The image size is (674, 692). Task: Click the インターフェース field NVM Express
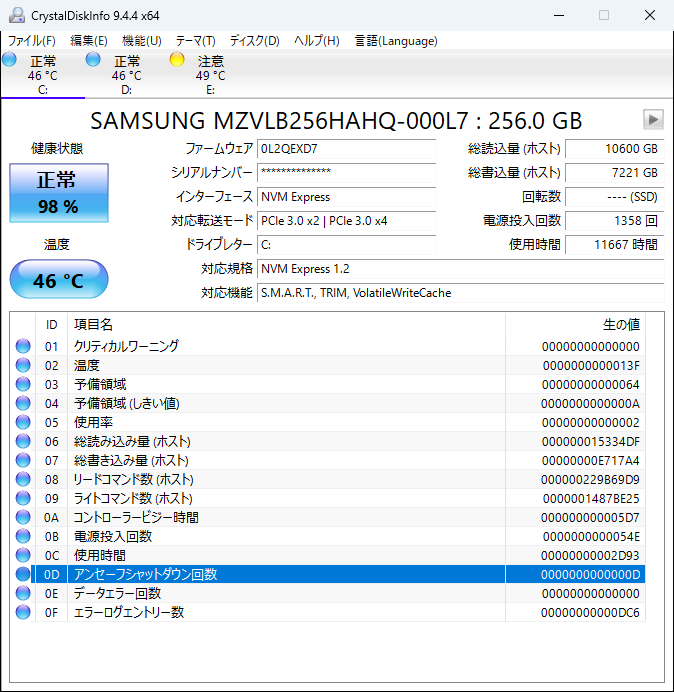tap(346, 197)
